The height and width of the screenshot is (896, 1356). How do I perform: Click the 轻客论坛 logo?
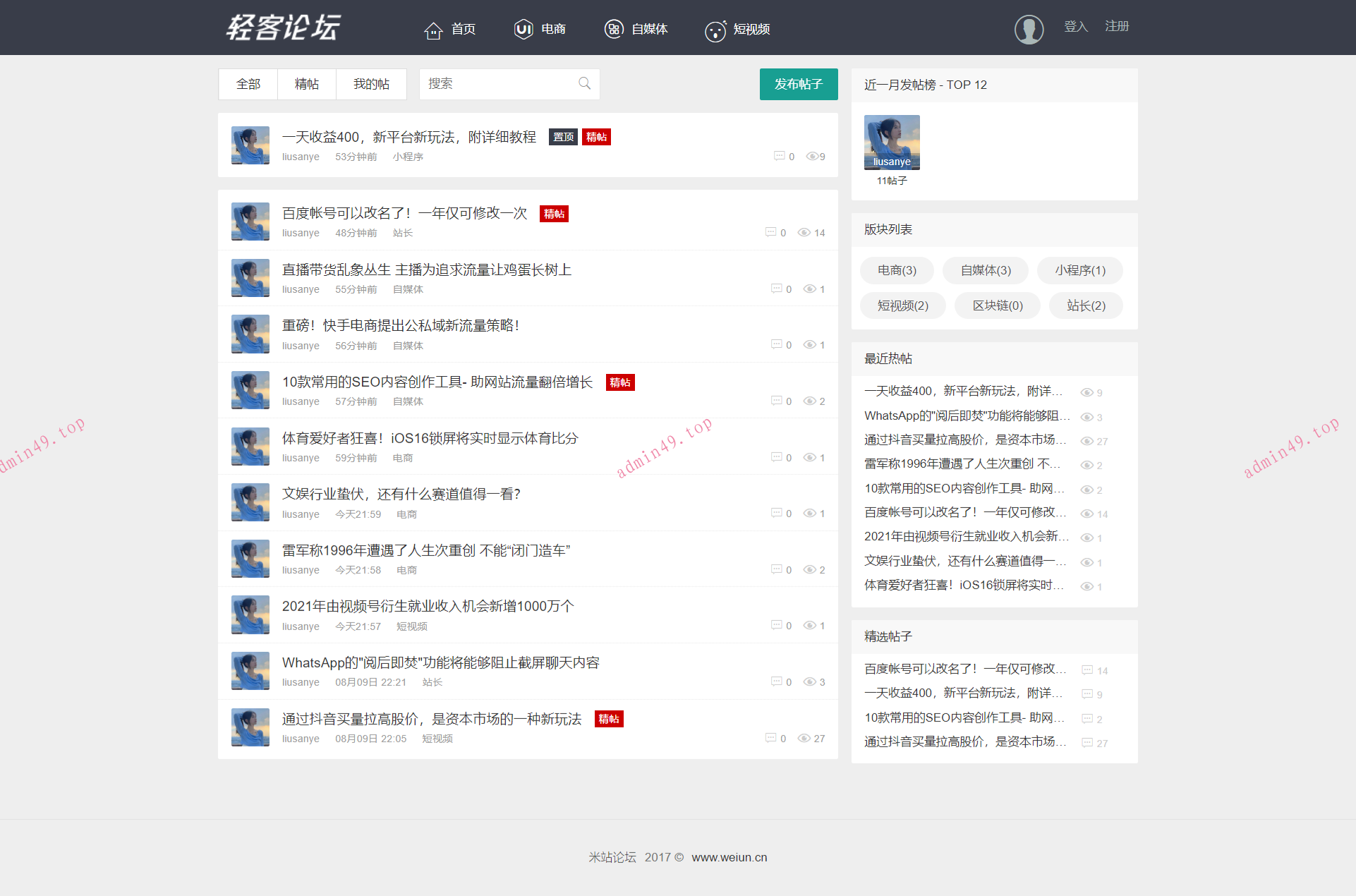pyautogui.click(x=283, y=28)
